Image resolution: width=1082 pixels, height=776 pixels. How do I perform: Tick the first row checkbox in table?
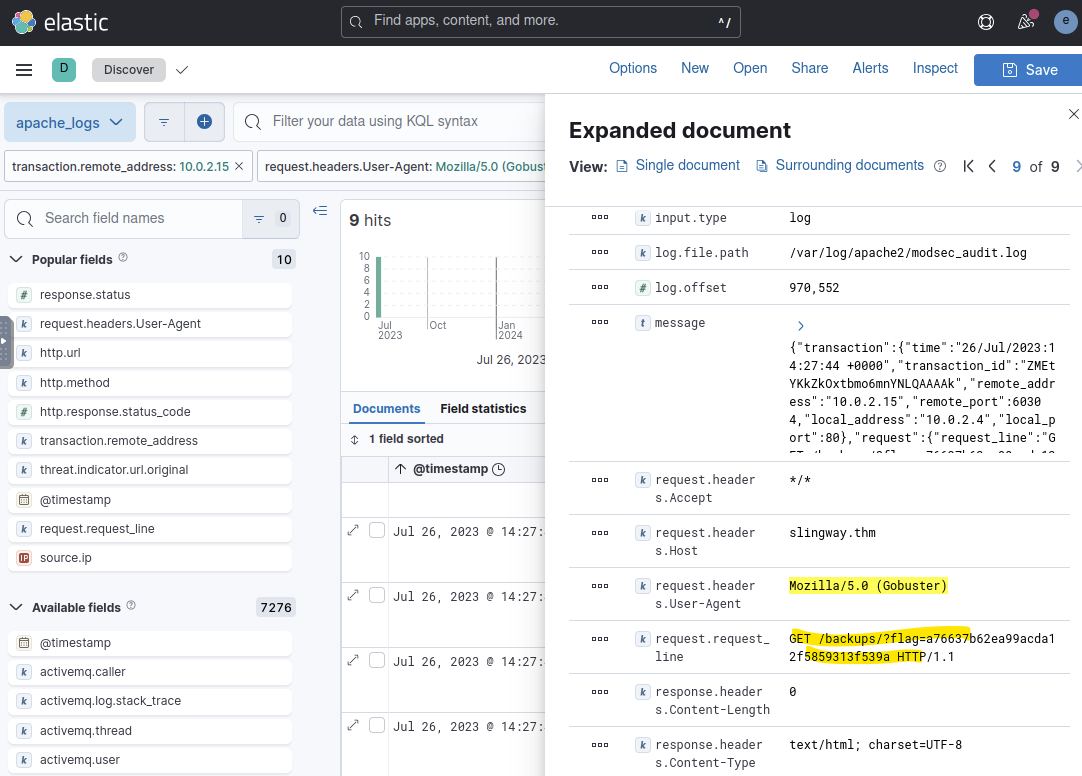[x=377, y=530]
